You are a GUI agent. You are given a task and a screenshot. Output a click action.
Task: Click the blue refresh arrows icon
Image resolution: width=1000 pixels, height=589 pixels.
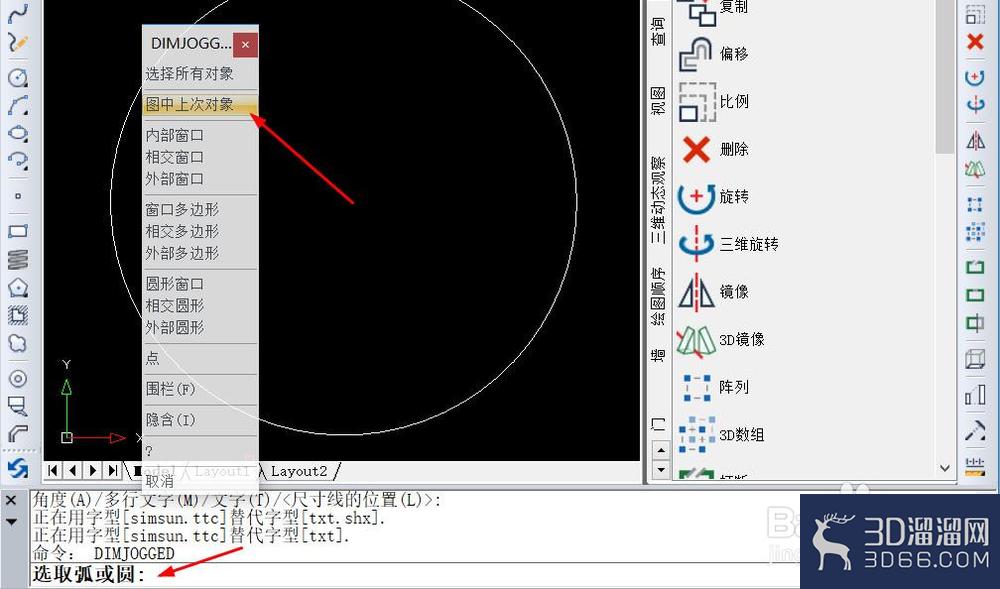(18, 469)
